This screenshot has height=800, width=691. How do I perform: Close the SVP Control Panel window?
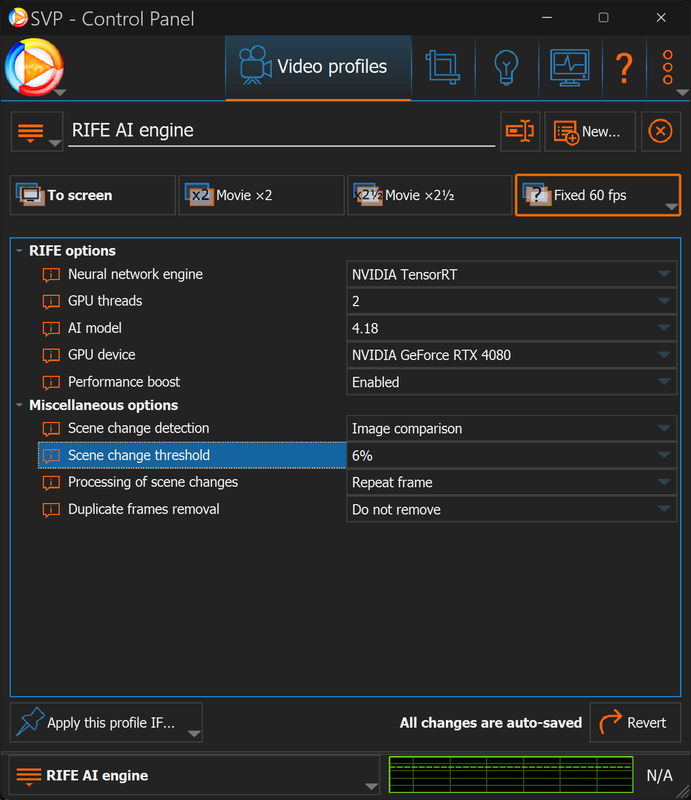pos(661,17)
